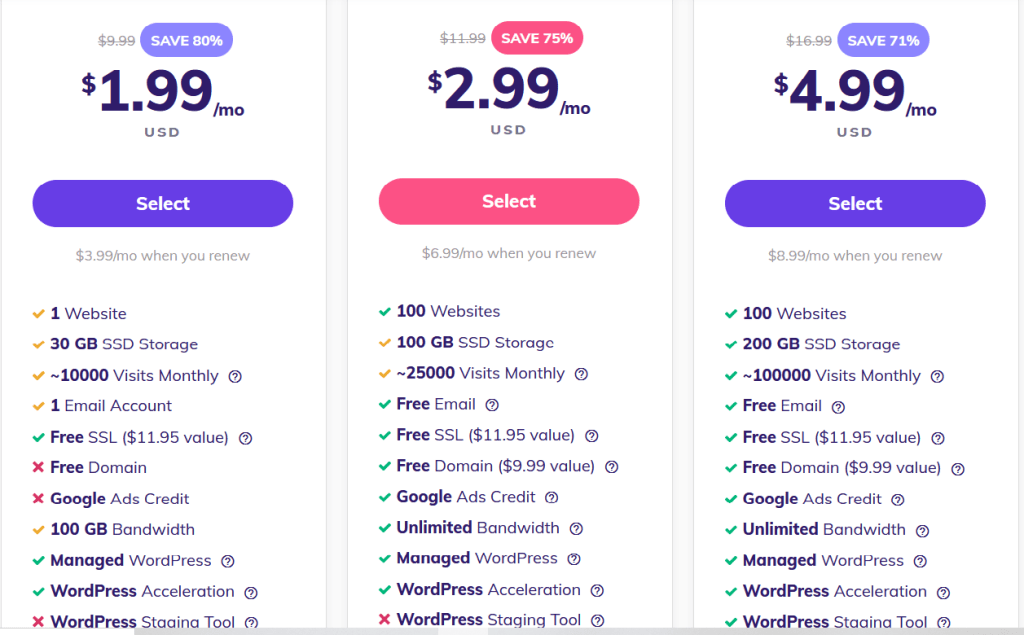Screen dimensions: 1024x635
Task: Open WordPress Acceleration help icon in $4.99 plan
Action: [943, 592]
